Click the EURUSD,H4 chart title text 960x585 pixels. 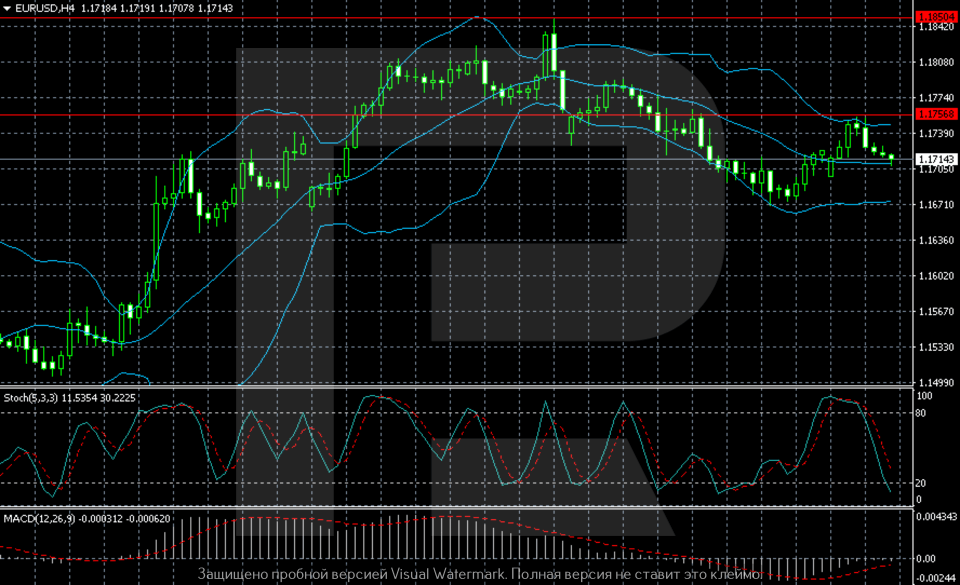46,8
